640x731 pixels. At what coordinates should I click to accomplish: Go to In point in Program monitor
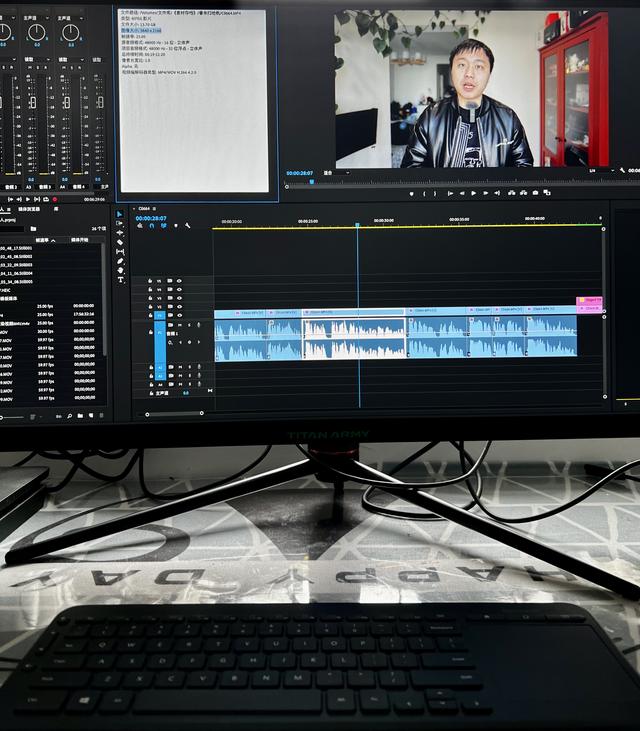pos(450,193)
